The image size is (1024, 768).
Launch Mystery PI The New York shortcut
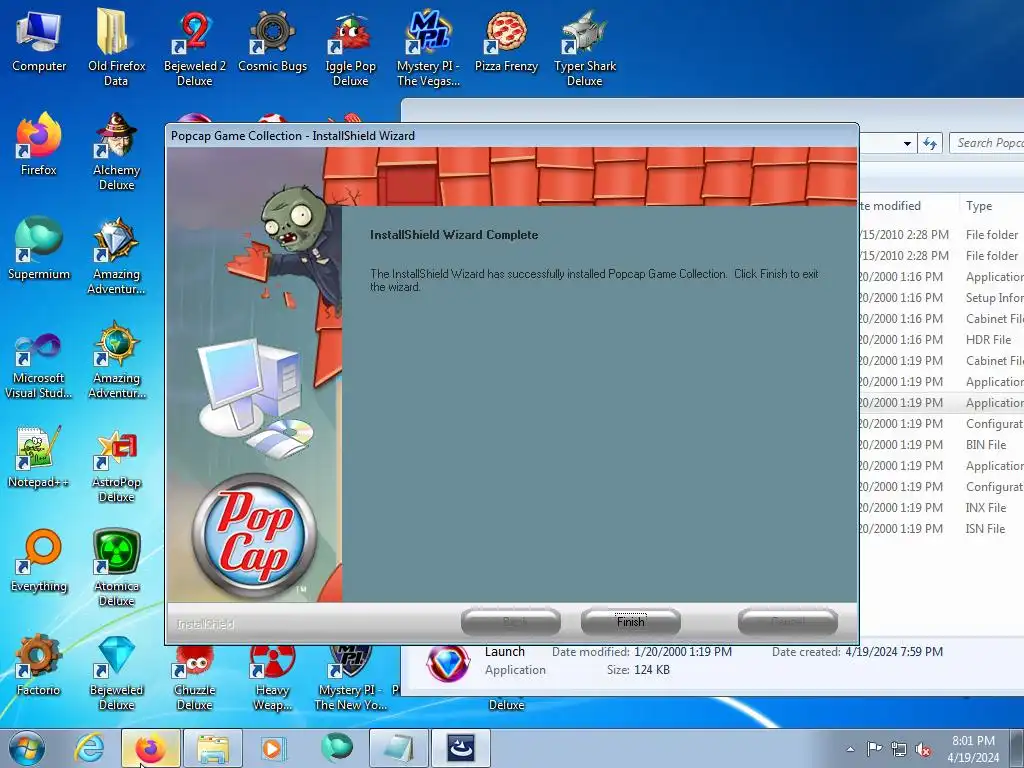coord(351,679)
